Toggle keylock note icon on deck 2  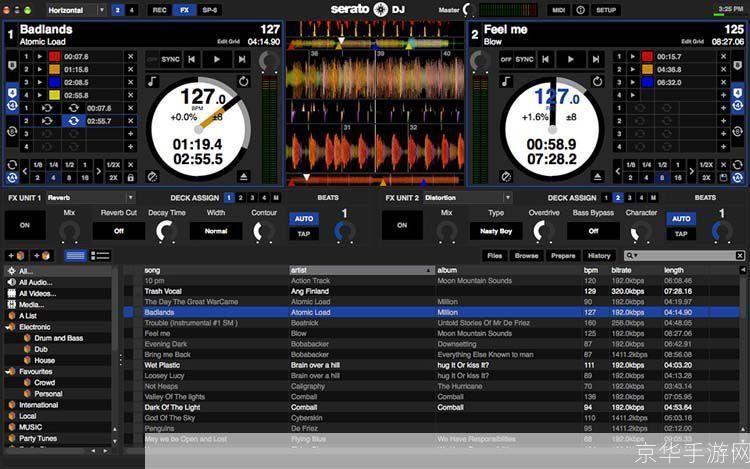click(506, 82)
